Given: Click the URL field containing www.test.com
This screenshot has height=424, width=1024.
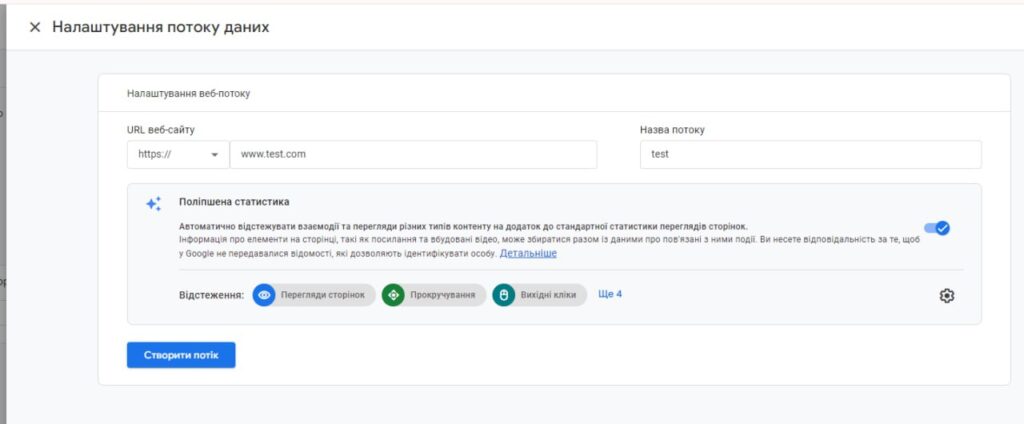Looking at the screenshot, I should pyautogui.click(x=412, y=155).
